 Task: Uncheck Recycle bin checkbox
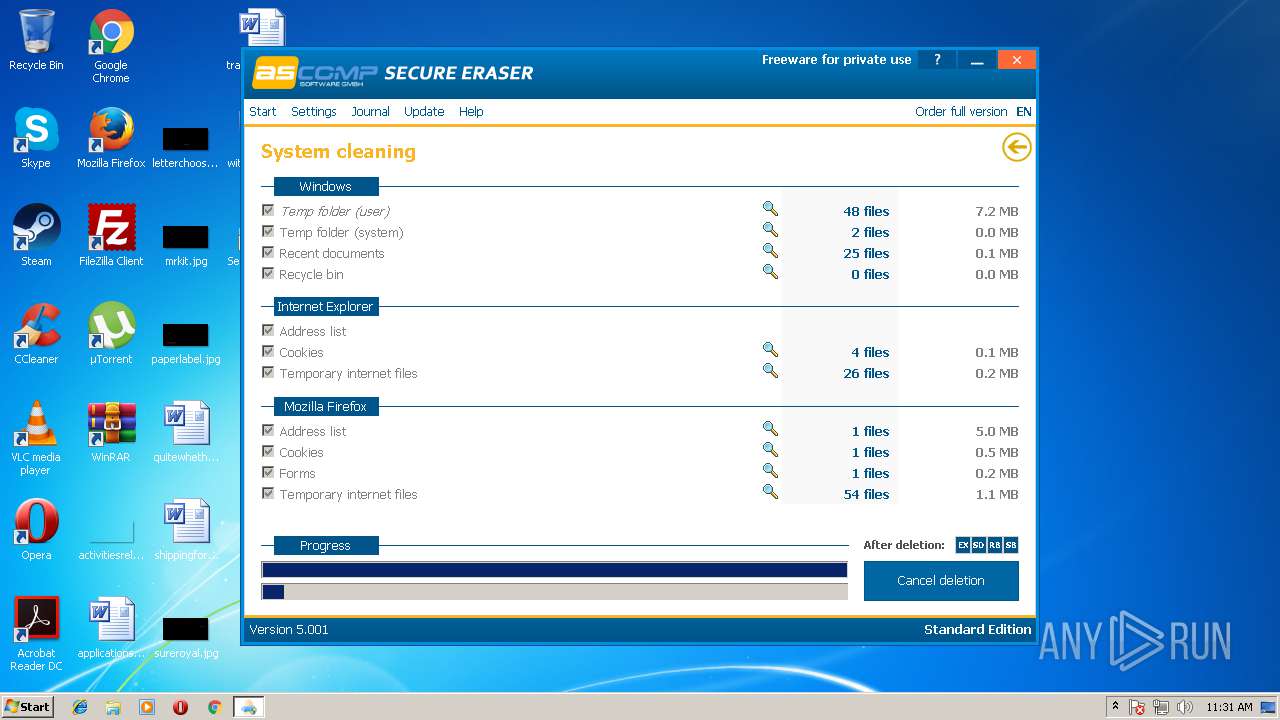268,273
